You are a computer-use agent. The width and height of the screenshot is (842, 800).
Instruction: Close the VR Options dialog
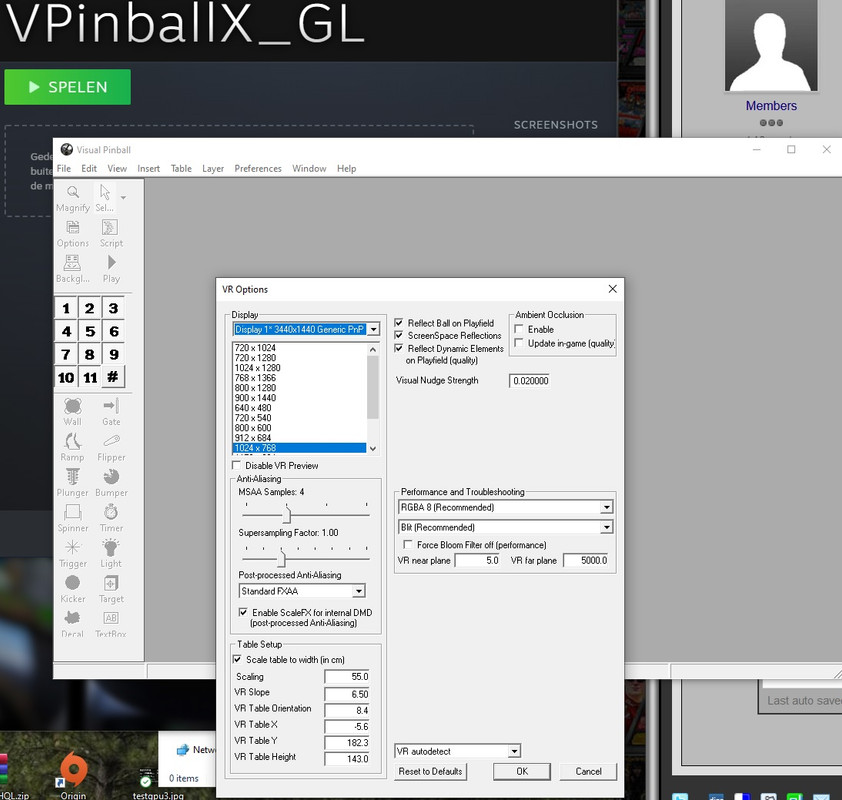click(x=612, y=289)
